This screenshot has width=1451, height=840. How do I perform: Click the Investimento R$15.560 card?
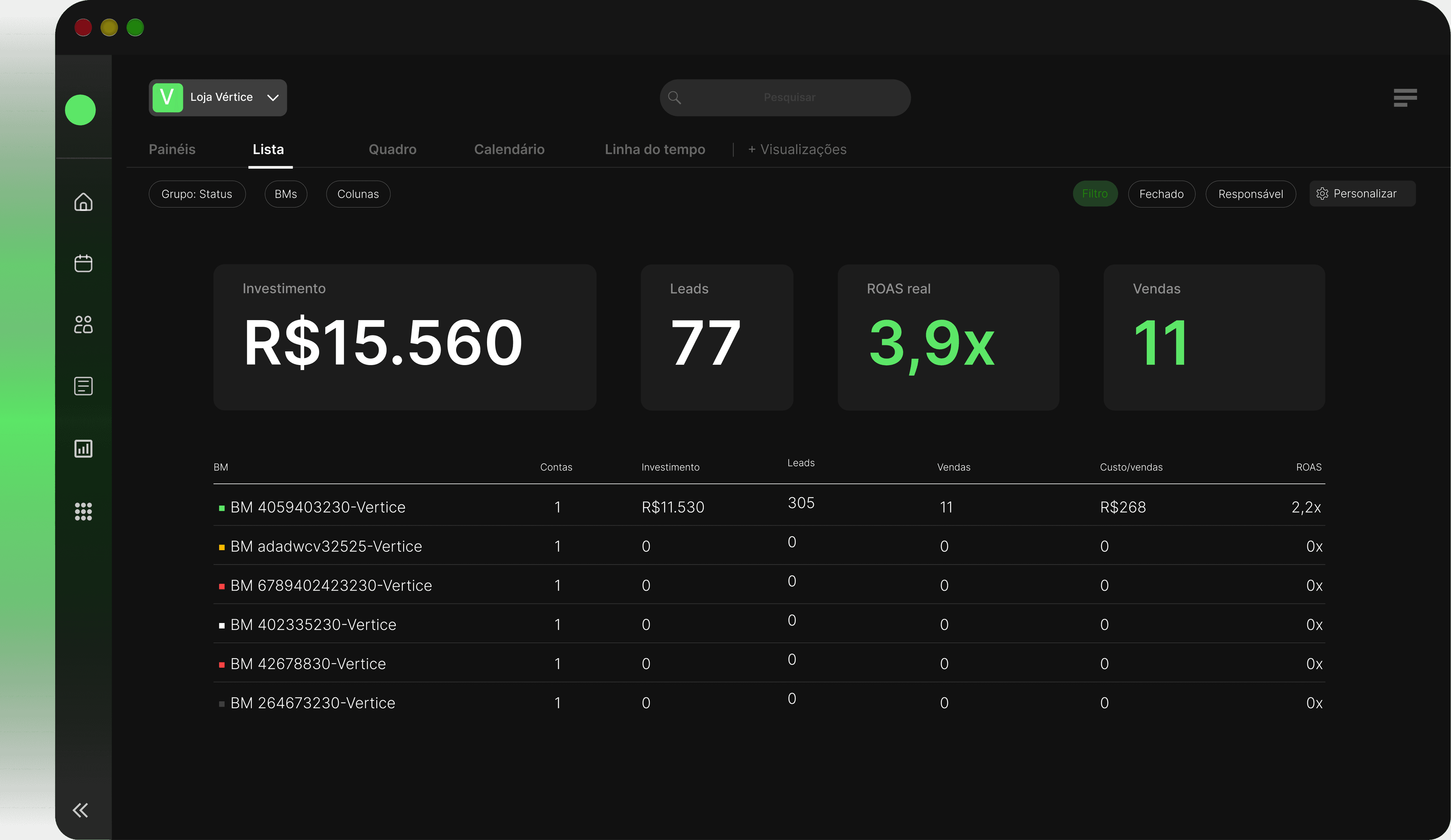(405, 337)
